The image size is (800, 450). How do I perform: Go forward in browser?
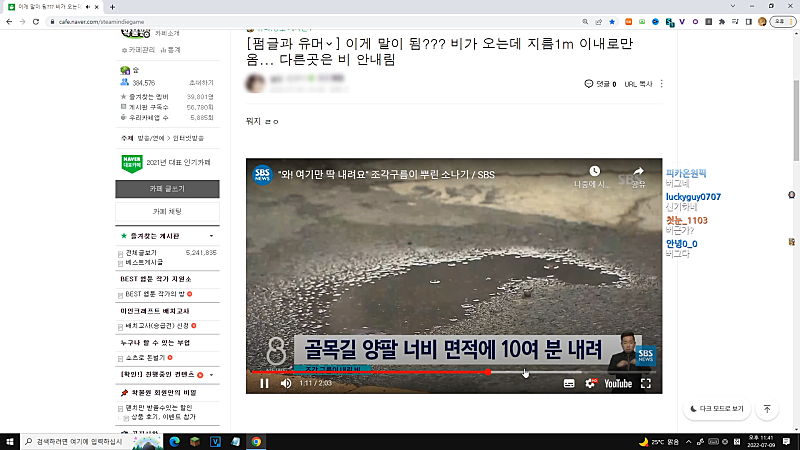[x=22, y=21]
